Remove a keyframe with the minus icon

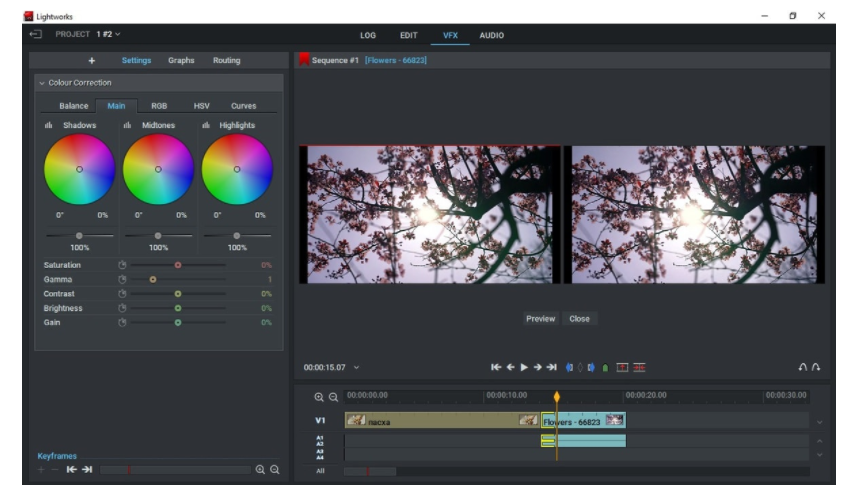point(54,469)
